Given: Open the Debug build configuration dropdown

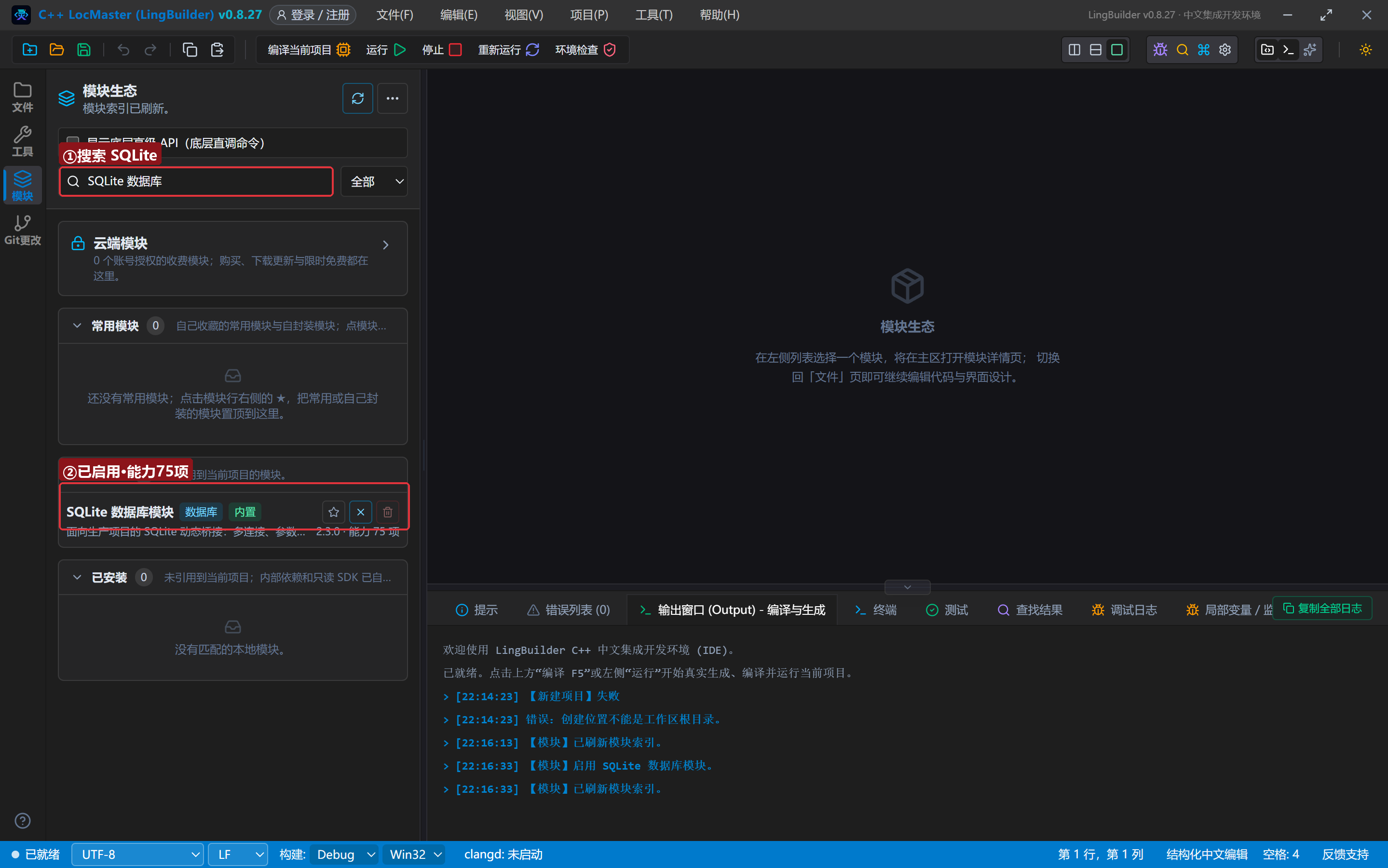Looking at the screenshot, I should pyautogui.click(x=344, y=855).
